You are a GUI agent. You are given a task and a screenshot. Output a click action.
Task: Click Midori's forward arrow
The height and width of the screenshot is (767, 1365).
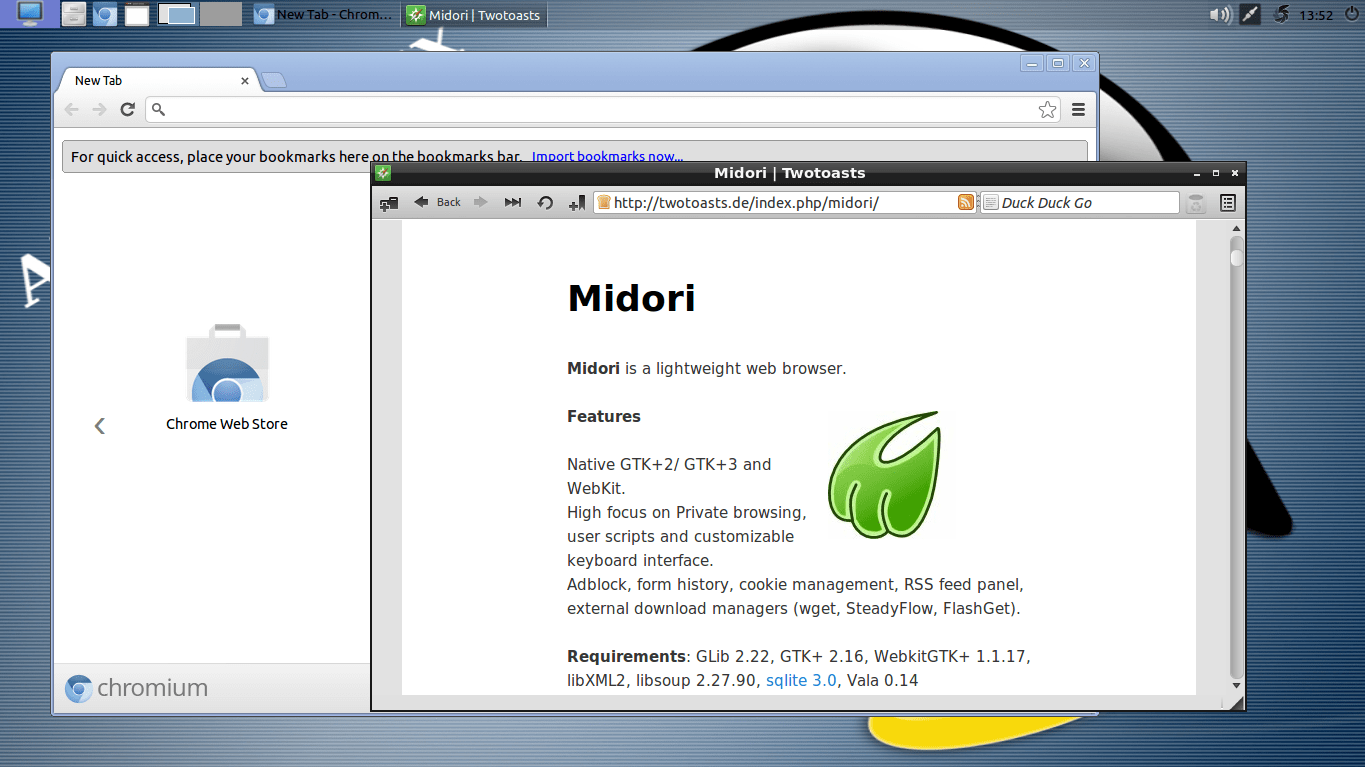pyautogui.click(x=481, y=202)
